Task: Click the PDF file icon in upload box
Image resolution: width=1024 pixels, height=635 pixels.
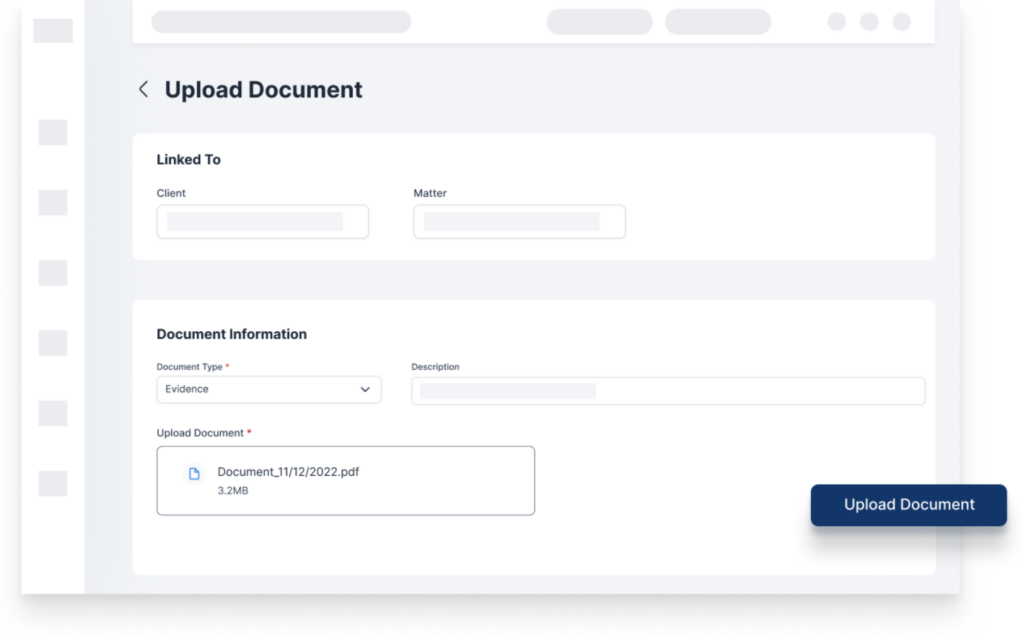Action: [195, 474]
